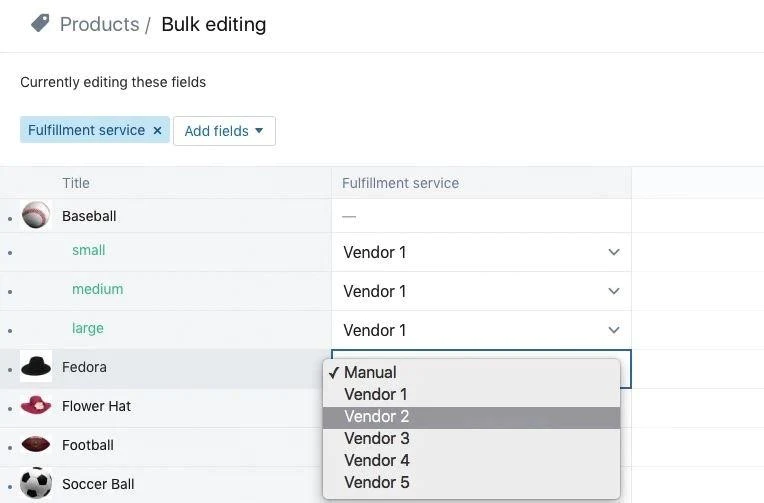Screen dimensions: 764x503
Task: Click the Baseball product thumbnail
Action: [36, 215]
